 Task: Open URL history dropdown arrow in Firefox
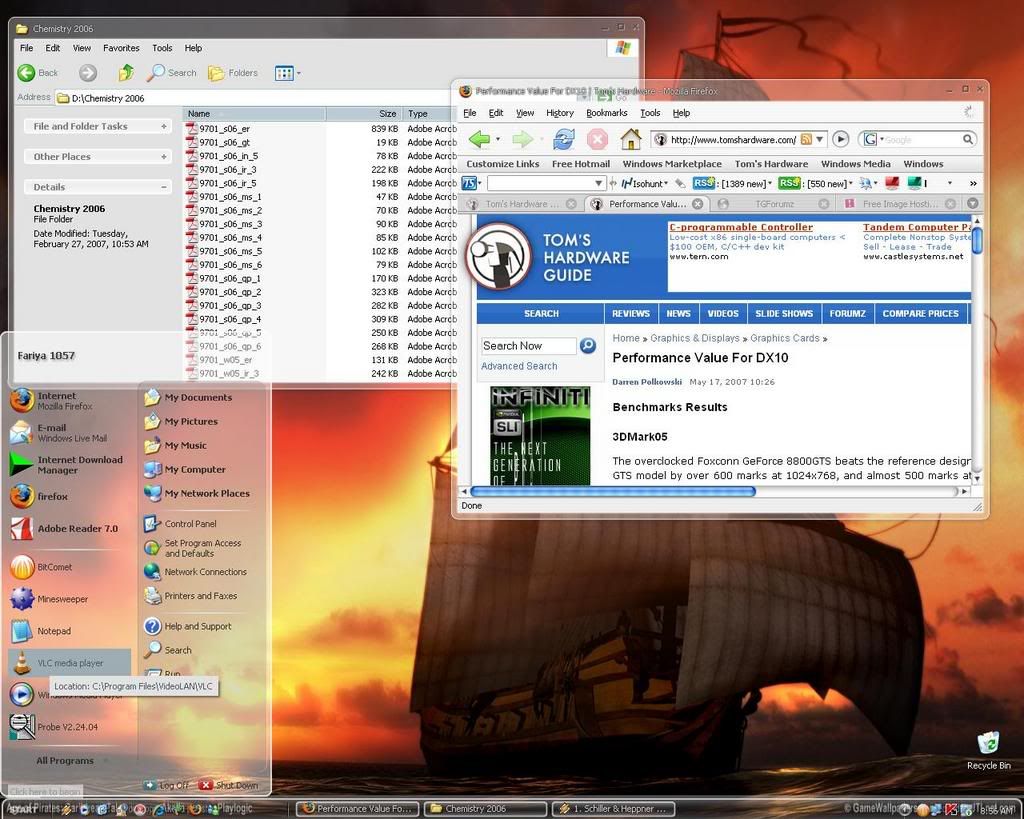[820, 139]
